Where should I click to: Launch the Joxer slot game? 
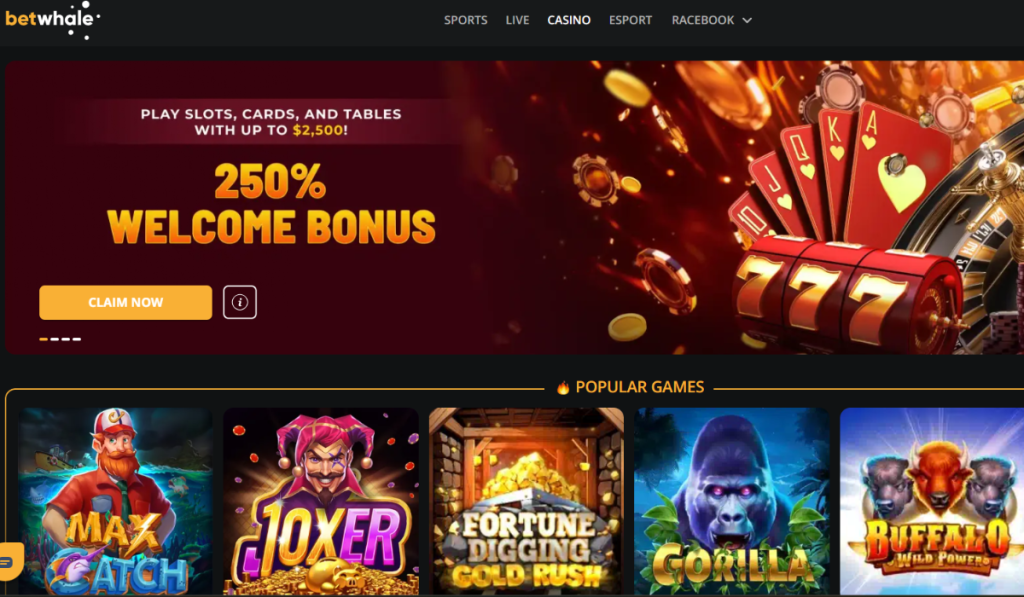tap(321, 501)
